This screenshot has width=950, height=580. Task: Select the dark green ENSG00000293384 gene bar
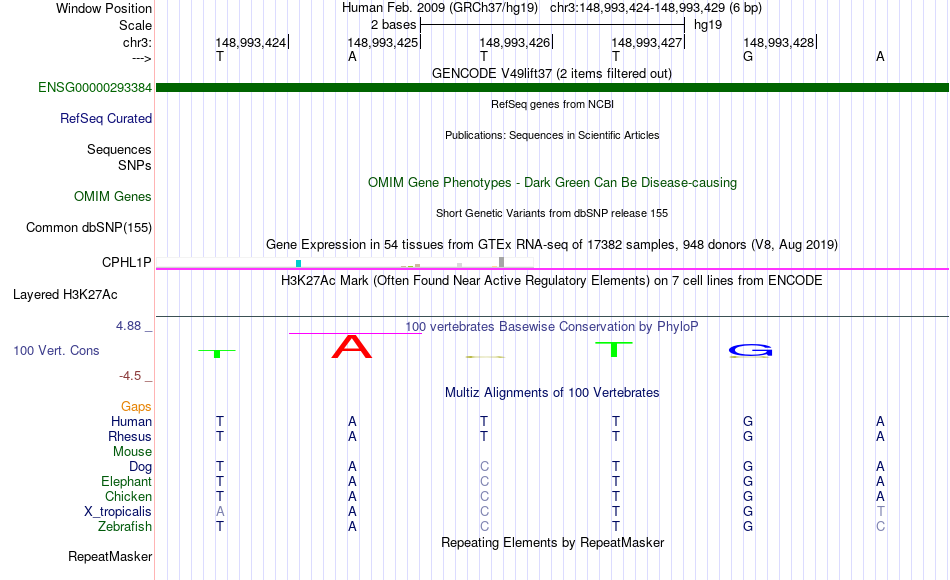point(552,87)
